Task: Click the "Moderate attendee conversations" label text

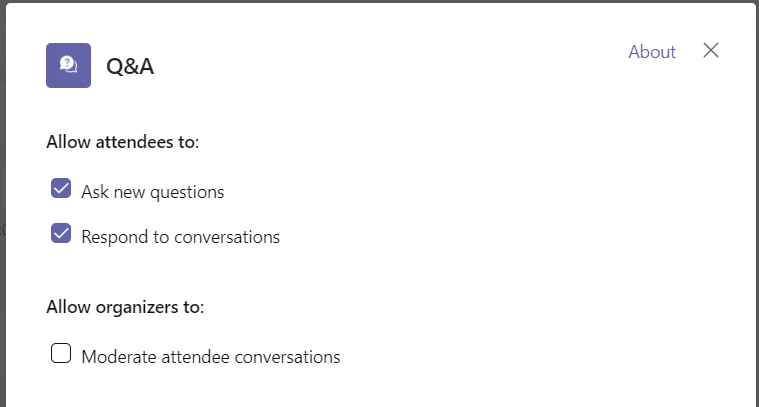Action: click(x=211, y=356)
